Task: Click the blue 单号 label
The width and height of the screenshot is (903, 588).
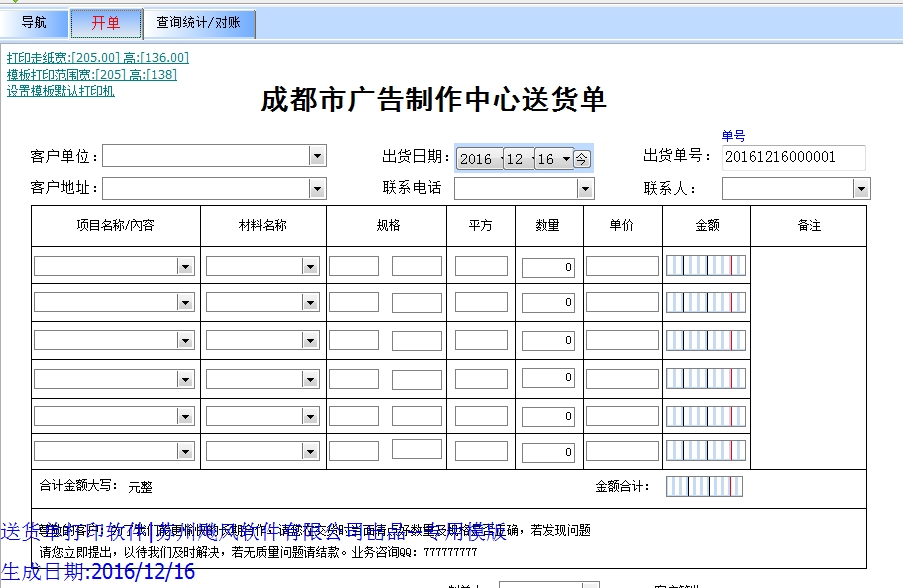Action: tap(733, 136)
